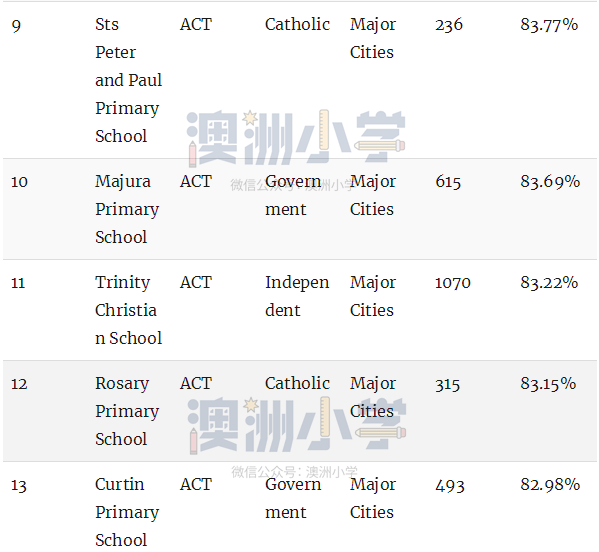Select the 83.22% percentage cell

coord(549,283)
